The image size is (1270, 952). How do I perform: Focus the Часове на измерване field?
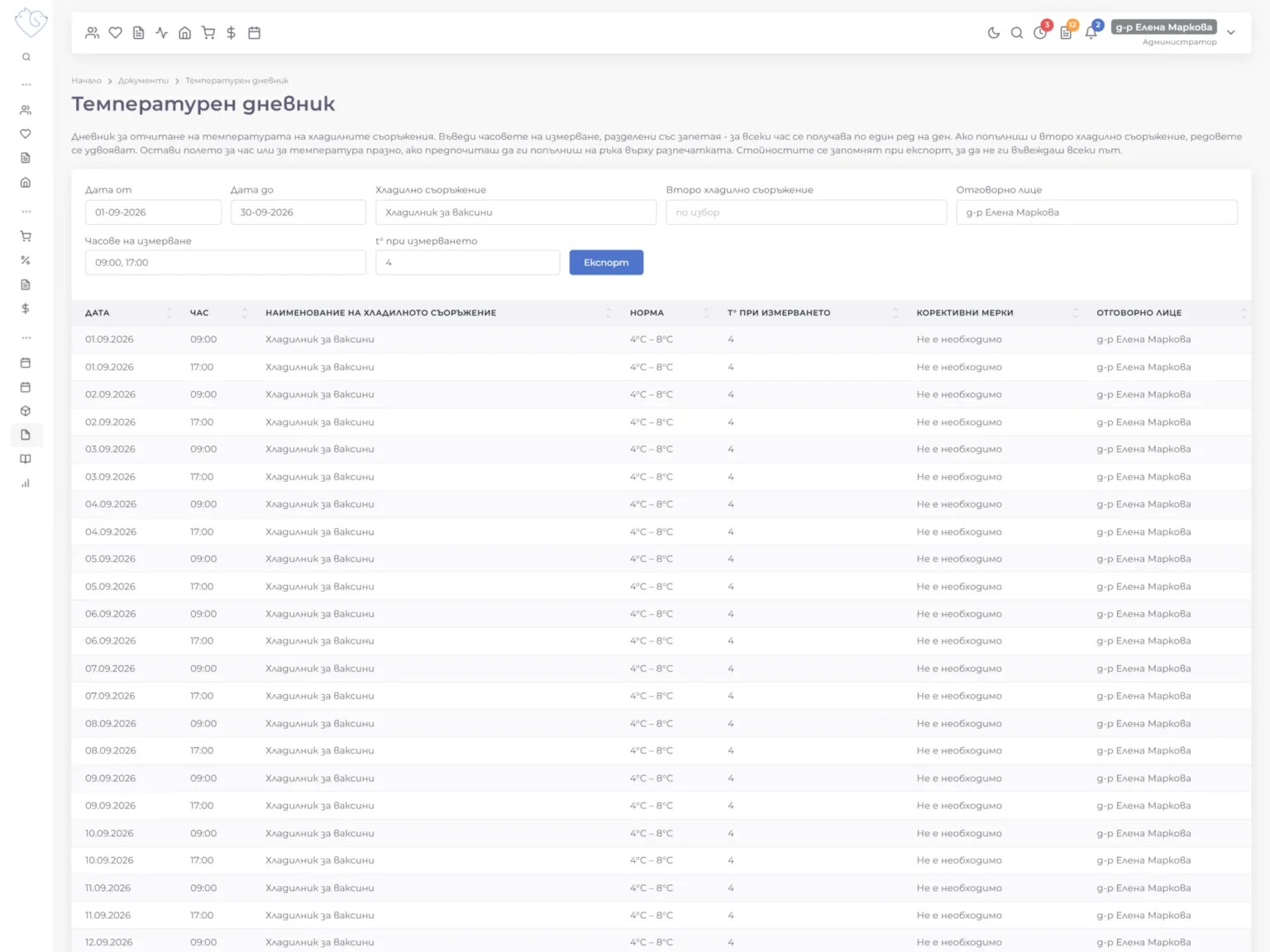click(x=226, y=263)
